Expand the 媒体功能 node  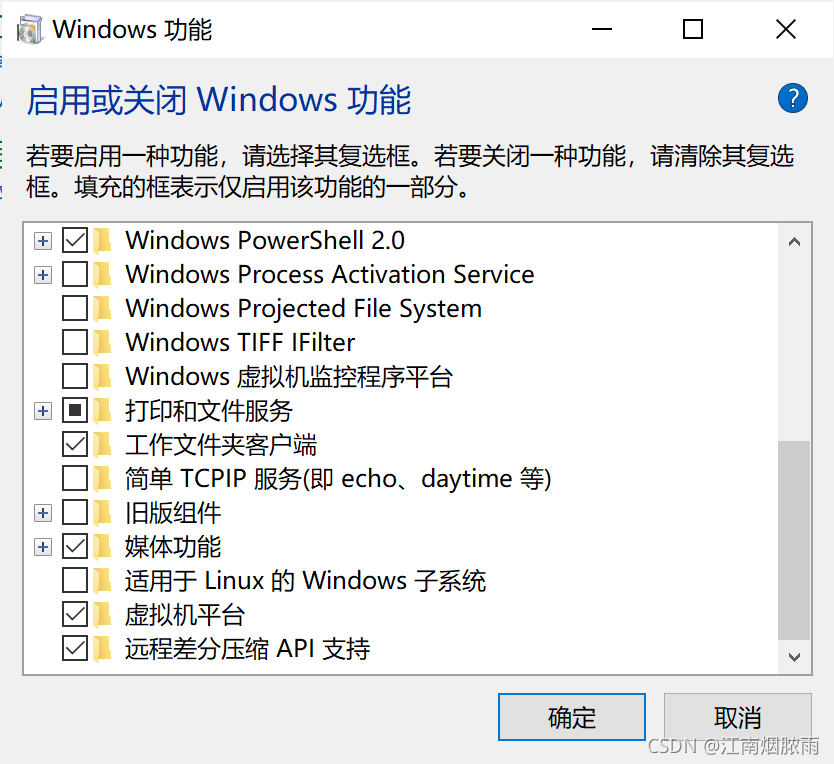tap(42, 546)
